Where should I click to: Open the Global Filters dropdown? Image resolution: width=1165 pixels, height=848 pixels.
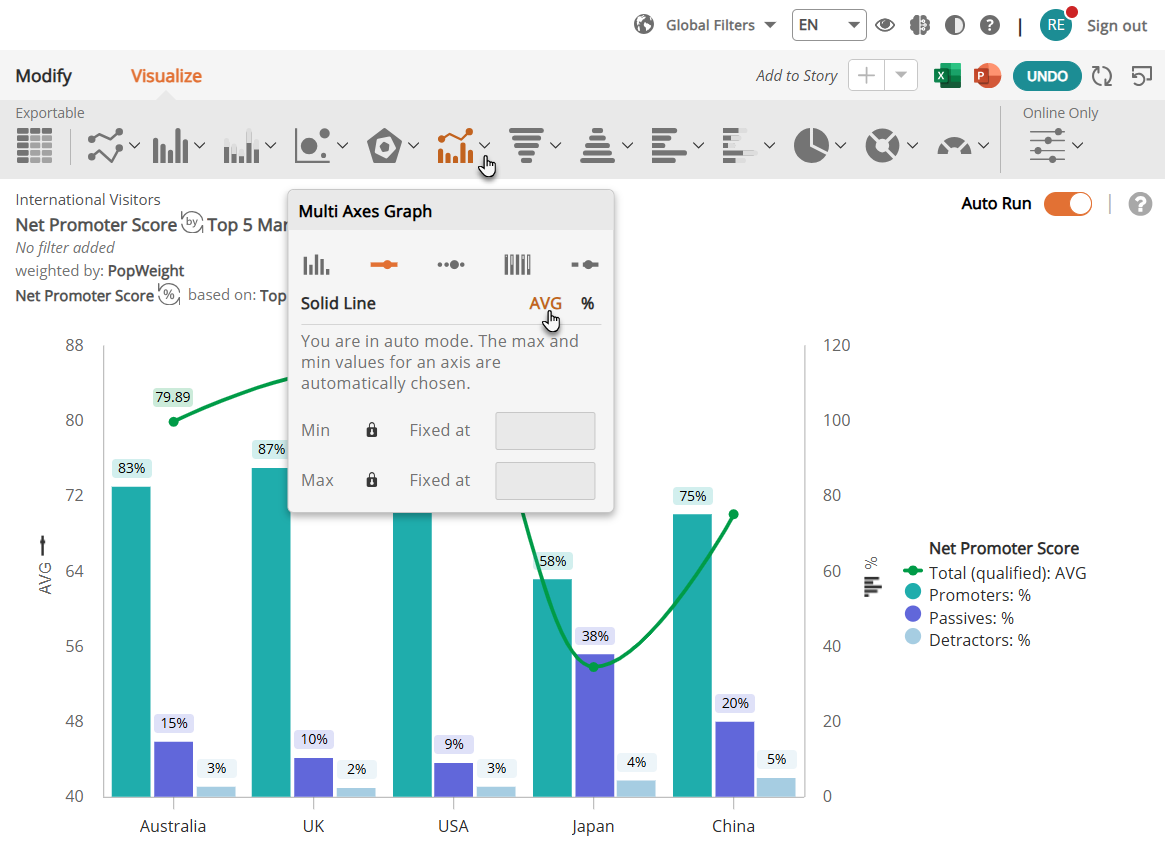(705, 25)
